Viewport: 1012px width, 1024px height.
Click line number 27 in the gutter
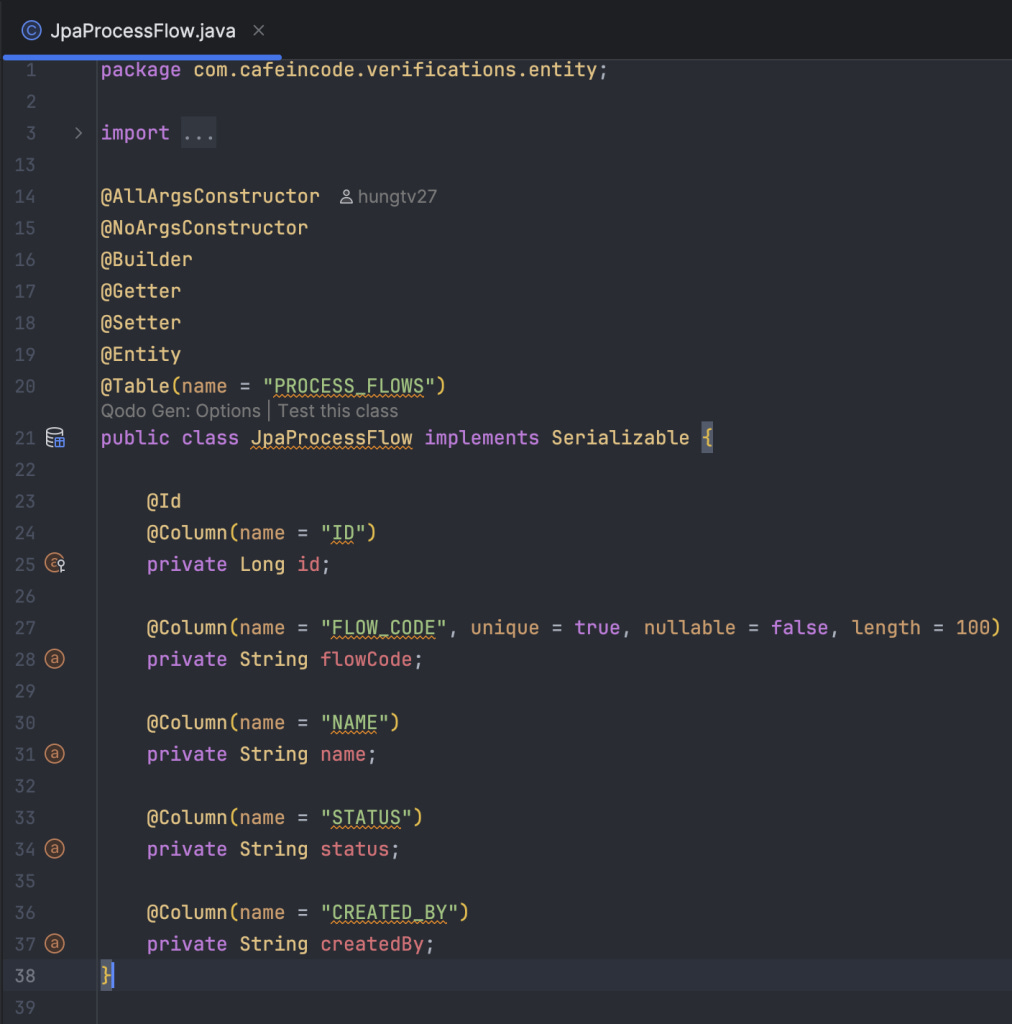tap(25, 628)
